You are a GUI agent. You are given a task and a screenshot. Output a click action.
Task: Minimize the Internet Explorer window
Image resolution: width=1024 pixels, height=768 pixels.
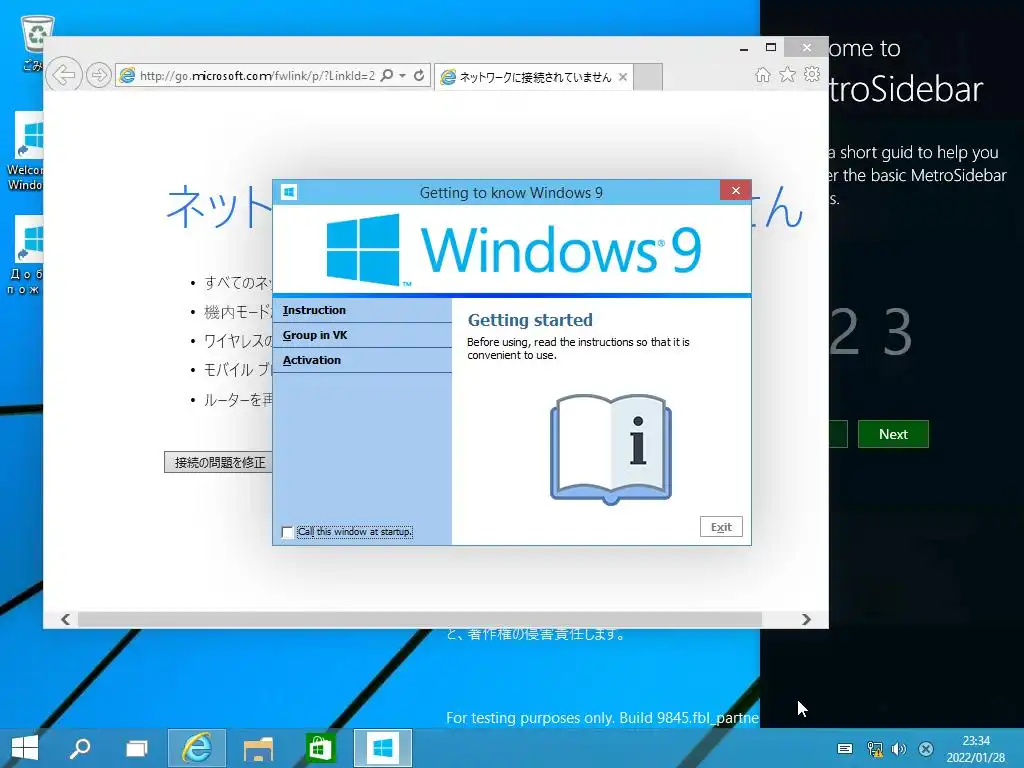pos(744,48)
